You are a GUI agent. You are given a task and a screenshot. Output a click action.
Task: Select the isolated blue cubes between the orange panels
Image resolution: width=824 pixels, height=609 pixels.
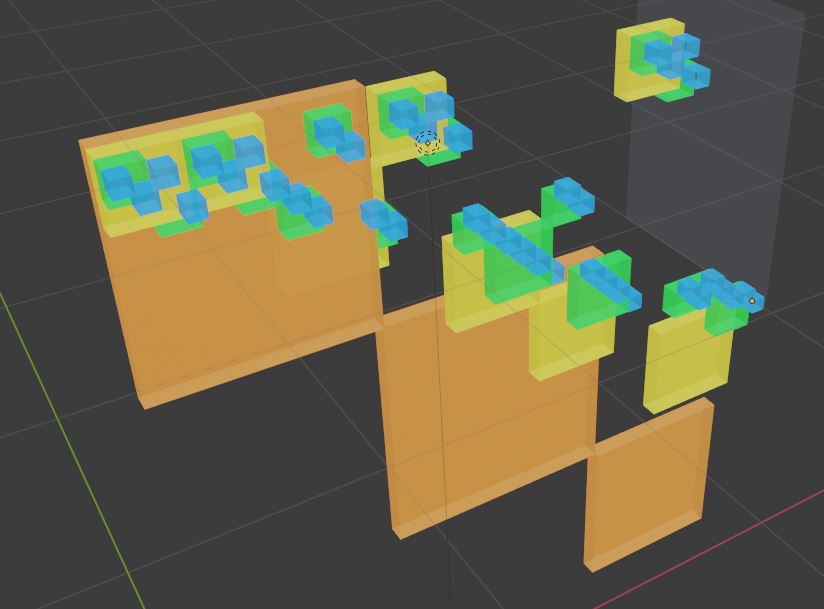[383, 218]
